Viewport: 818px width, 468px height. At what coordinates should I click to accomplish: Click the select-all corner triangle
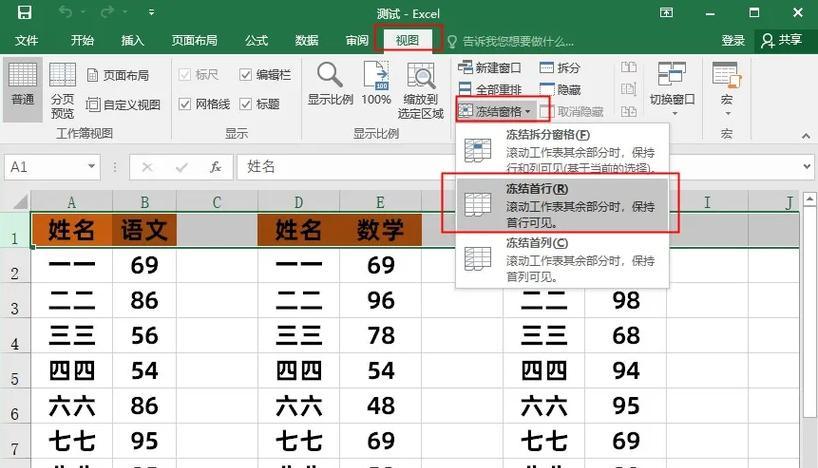tap(20, 202)
